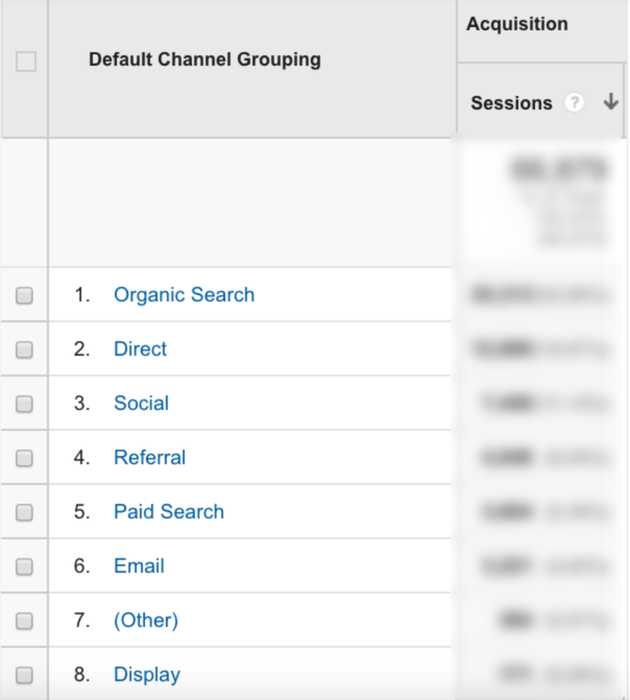
Task: Click the Social channel link
Action: pyautogui.click(x=141, y=403)
